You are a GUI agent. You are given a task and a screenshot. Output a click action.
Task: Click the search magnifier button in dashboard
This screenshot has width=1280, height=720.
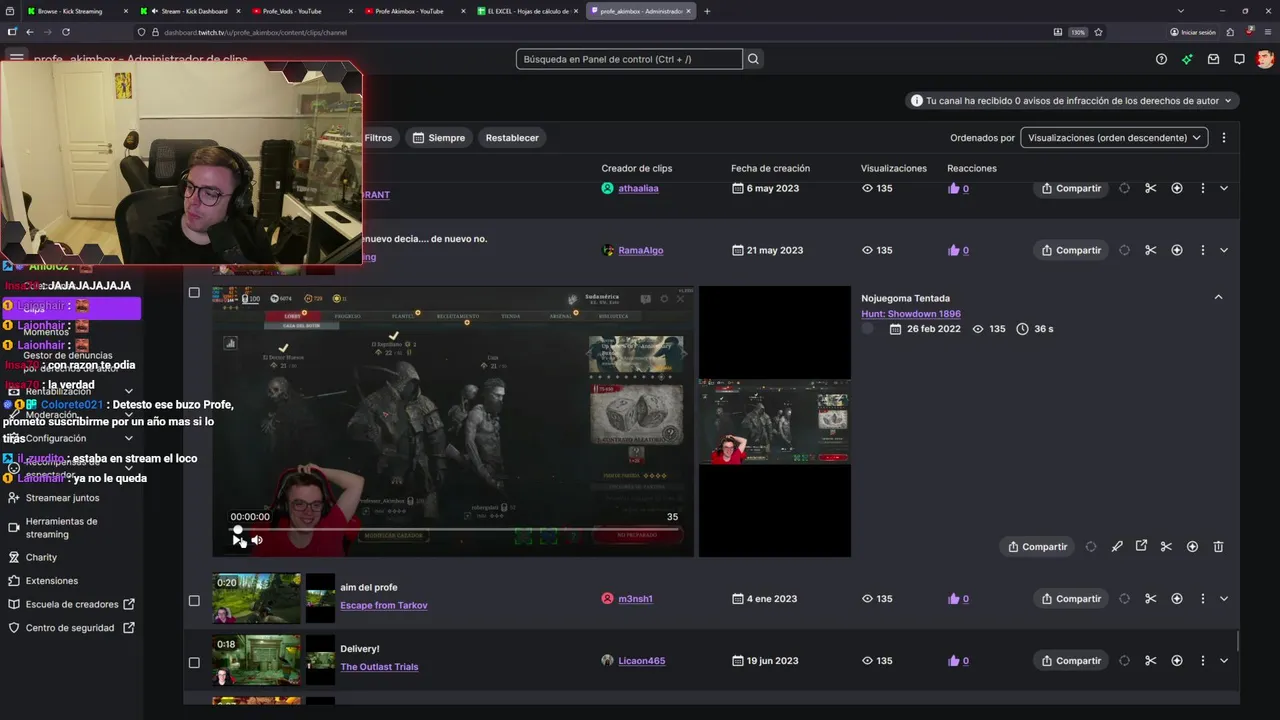pyautogui.click(x=753, y=59)
